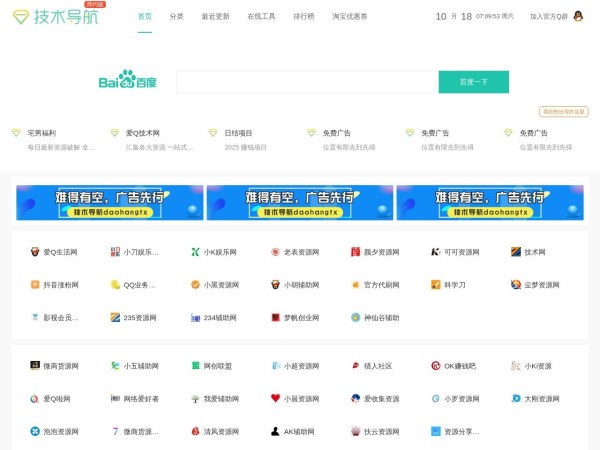This screenshot has height=450, width=600.
Task: Click the 官方代刷网 site icon
Action: (x=355, y=285)
